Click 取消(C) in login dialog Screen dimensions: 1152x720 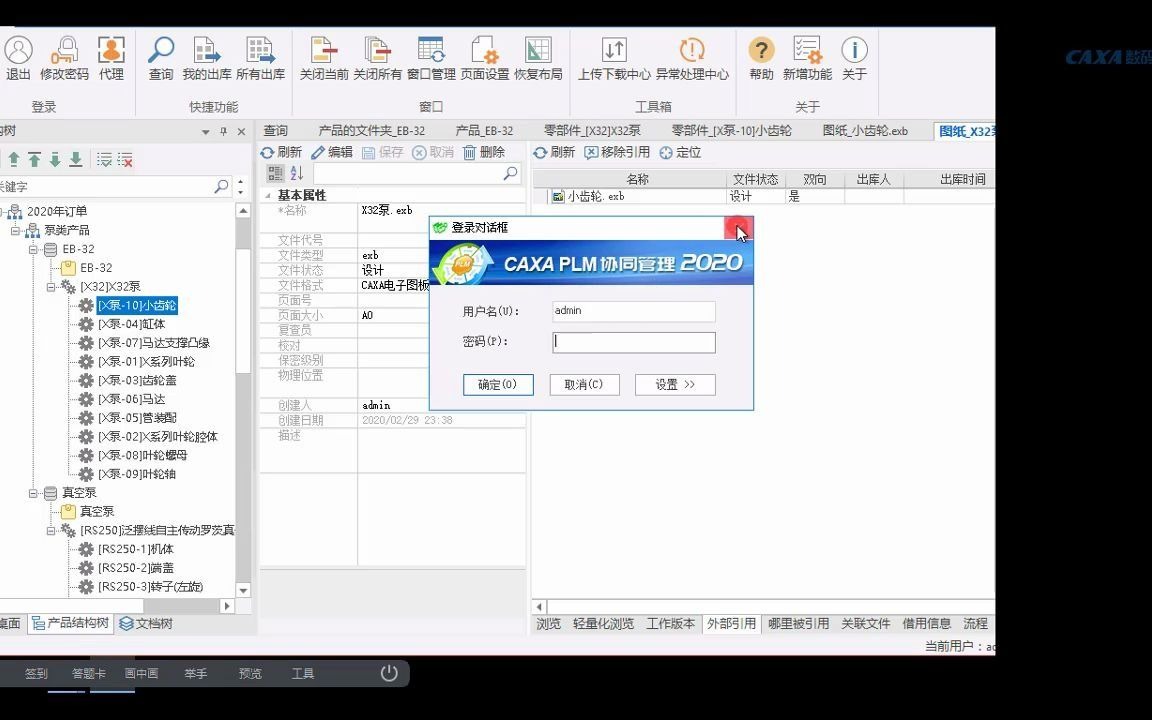(x=584, y=384)
